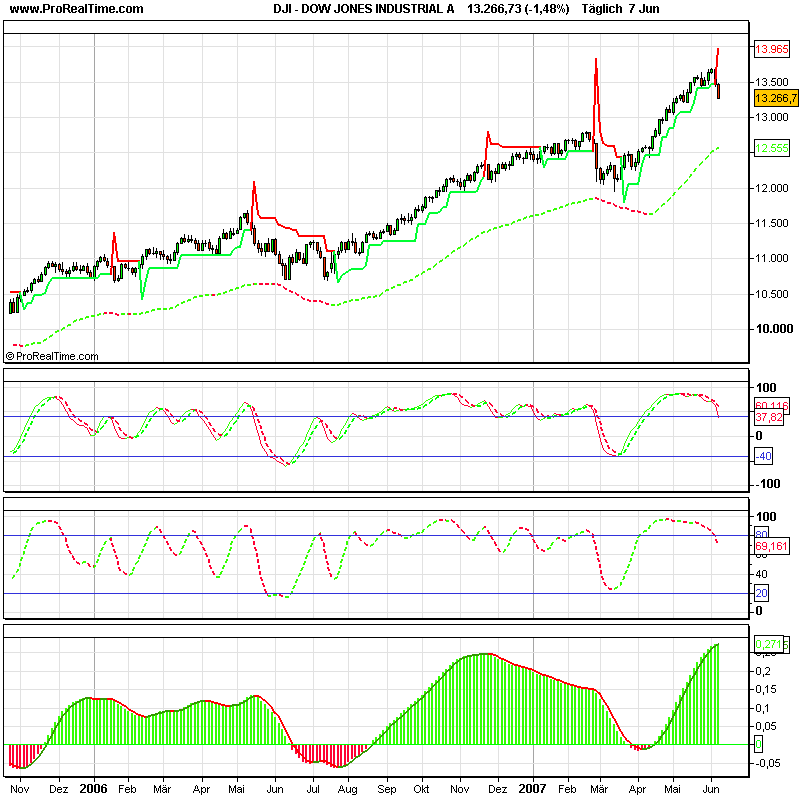Select the -100 oscillator axis value
800x800 pixels.
[767, 484]
